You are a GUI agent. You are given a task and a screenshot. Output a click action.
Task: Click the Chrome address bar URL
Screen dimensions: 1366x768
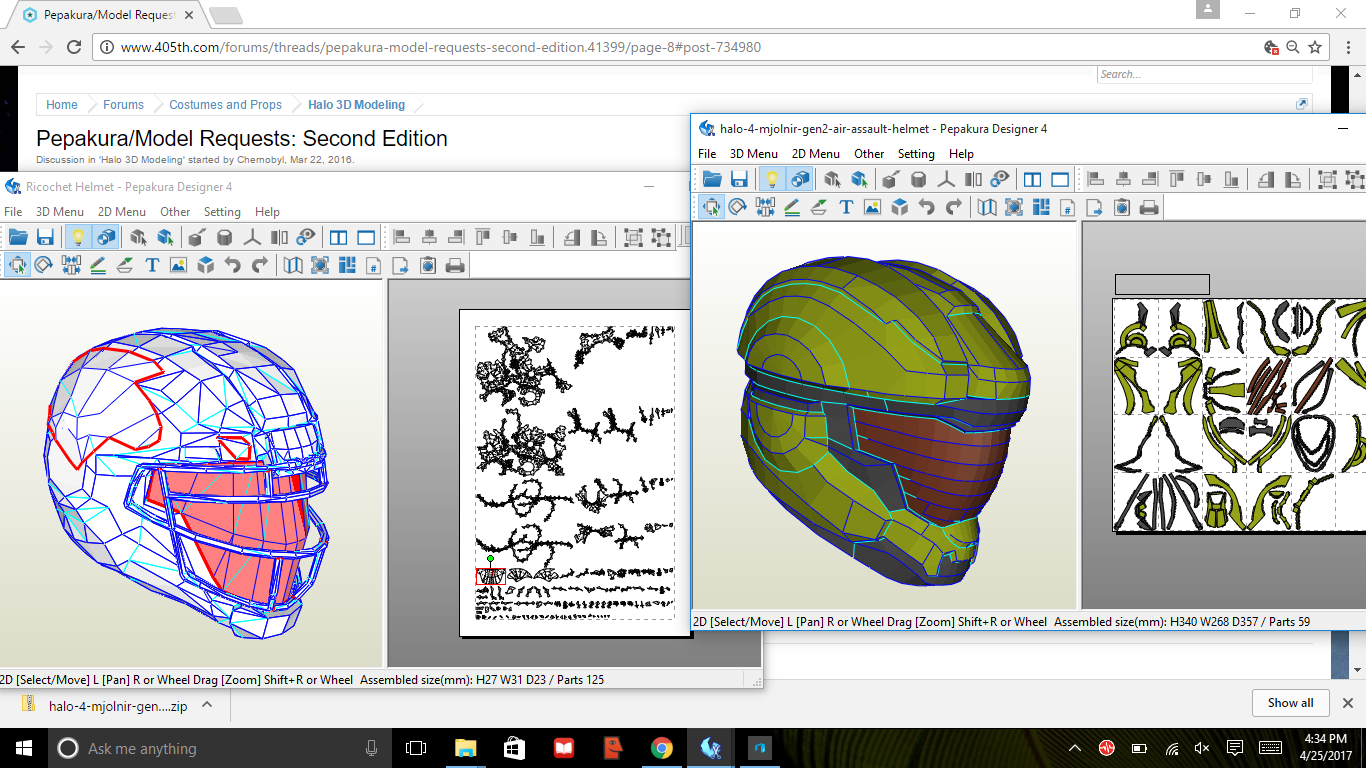(x=440, y=47)
